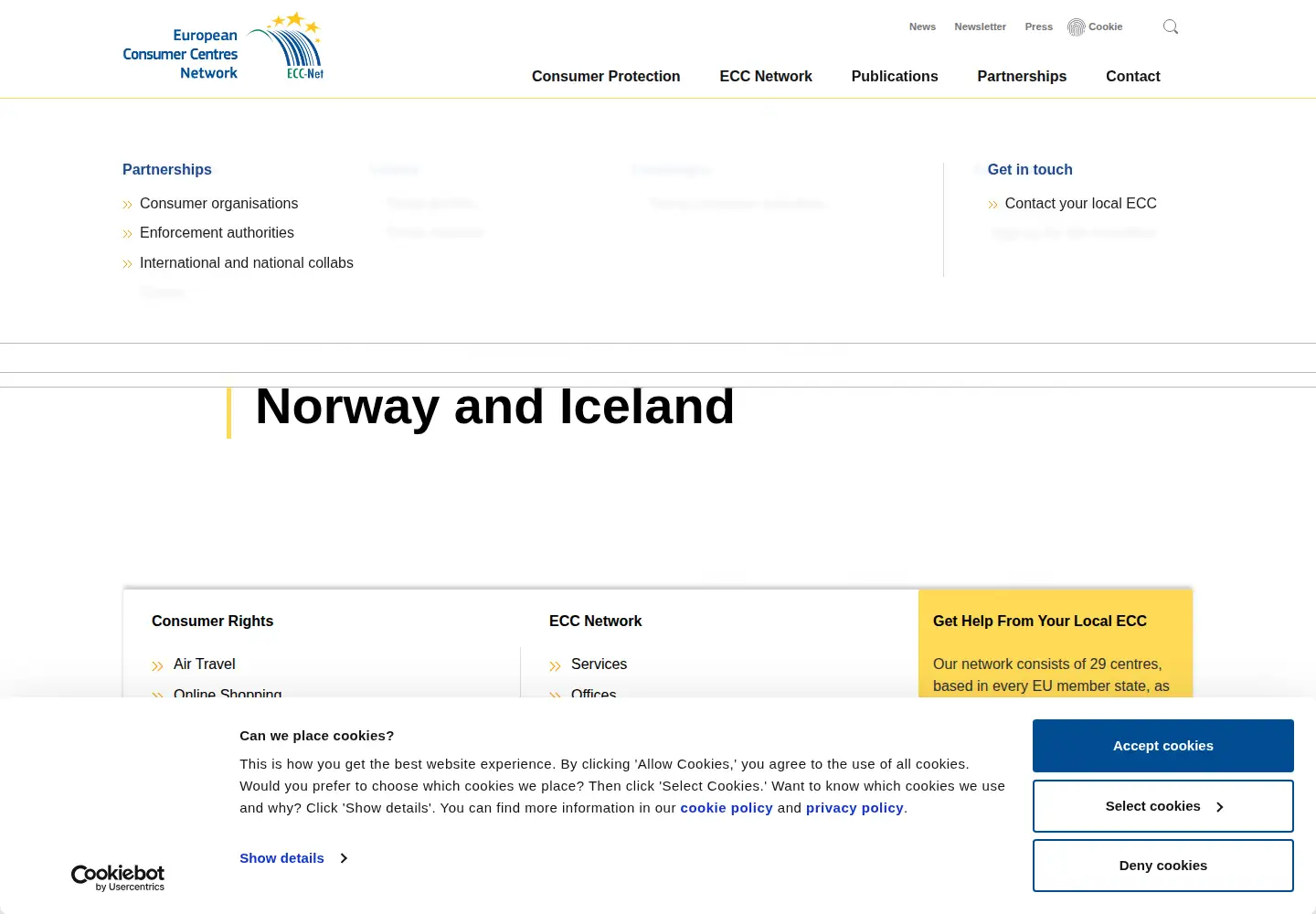Click the Consumer Rights heading
Viewport: 1316px width, 914px height.
(212, 622)
